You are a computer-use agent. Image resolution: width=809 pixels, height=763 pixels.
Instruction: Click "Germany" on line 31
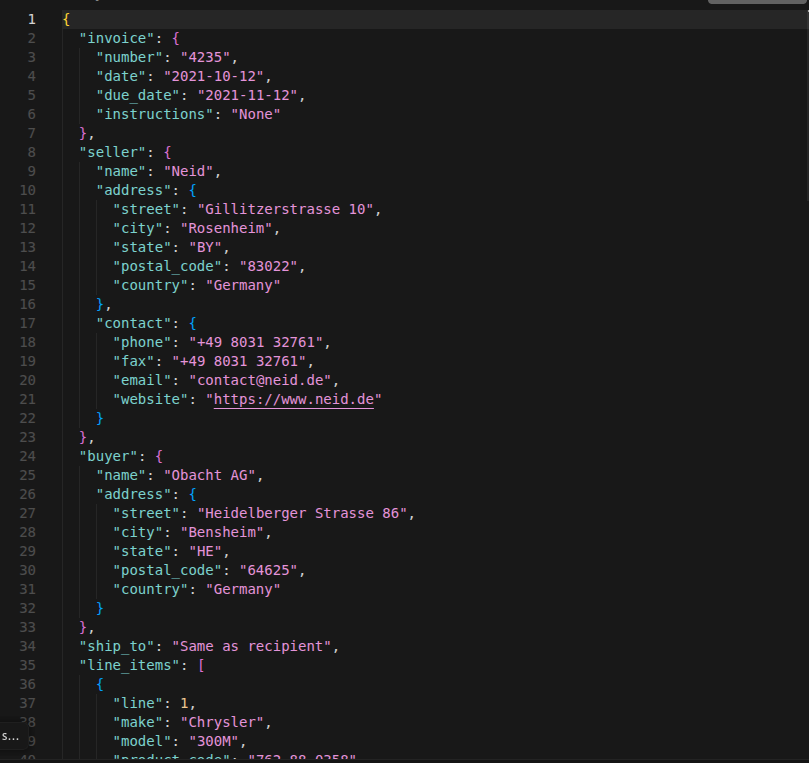tap(243, 590)
